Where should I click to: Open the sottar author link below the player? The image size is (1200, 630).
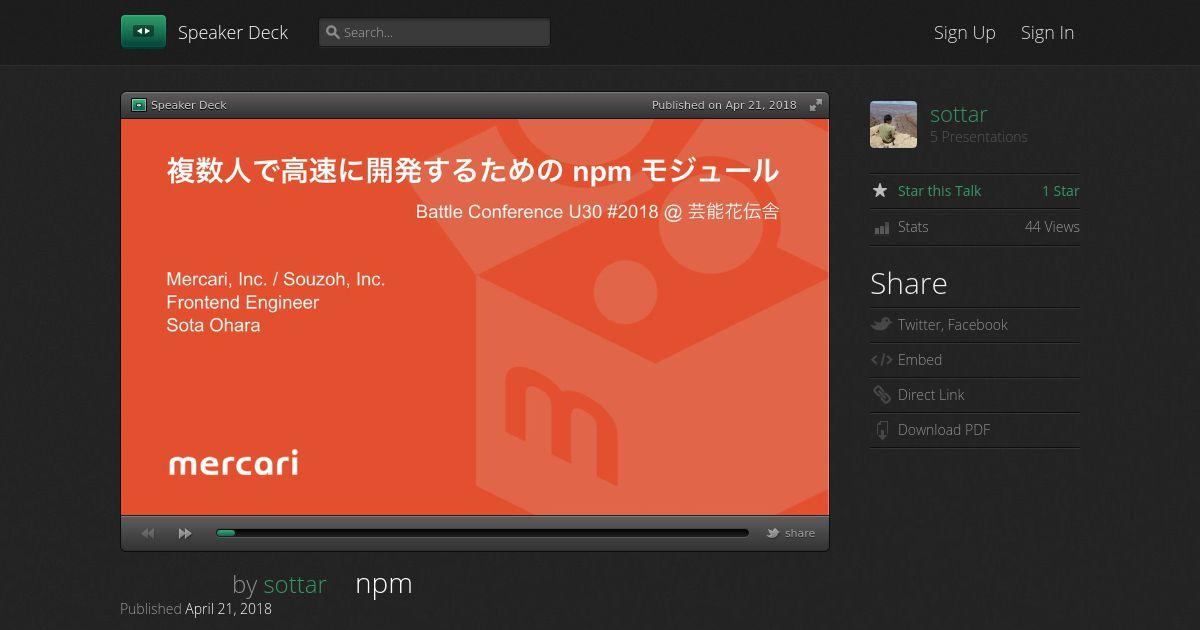tap(295, 584)
